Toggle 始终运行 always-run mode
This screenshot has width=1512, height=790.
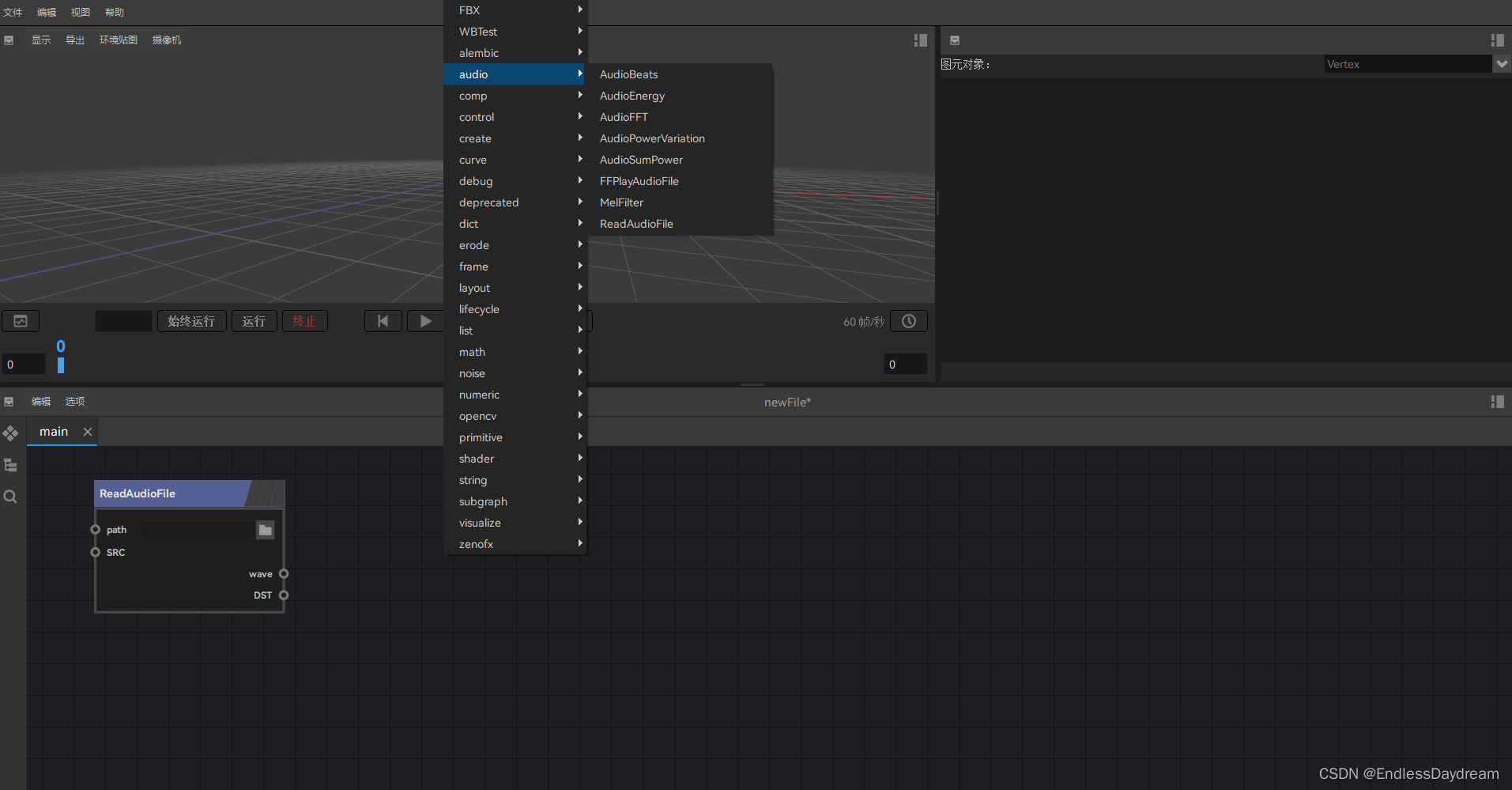[x=191, y=320]
